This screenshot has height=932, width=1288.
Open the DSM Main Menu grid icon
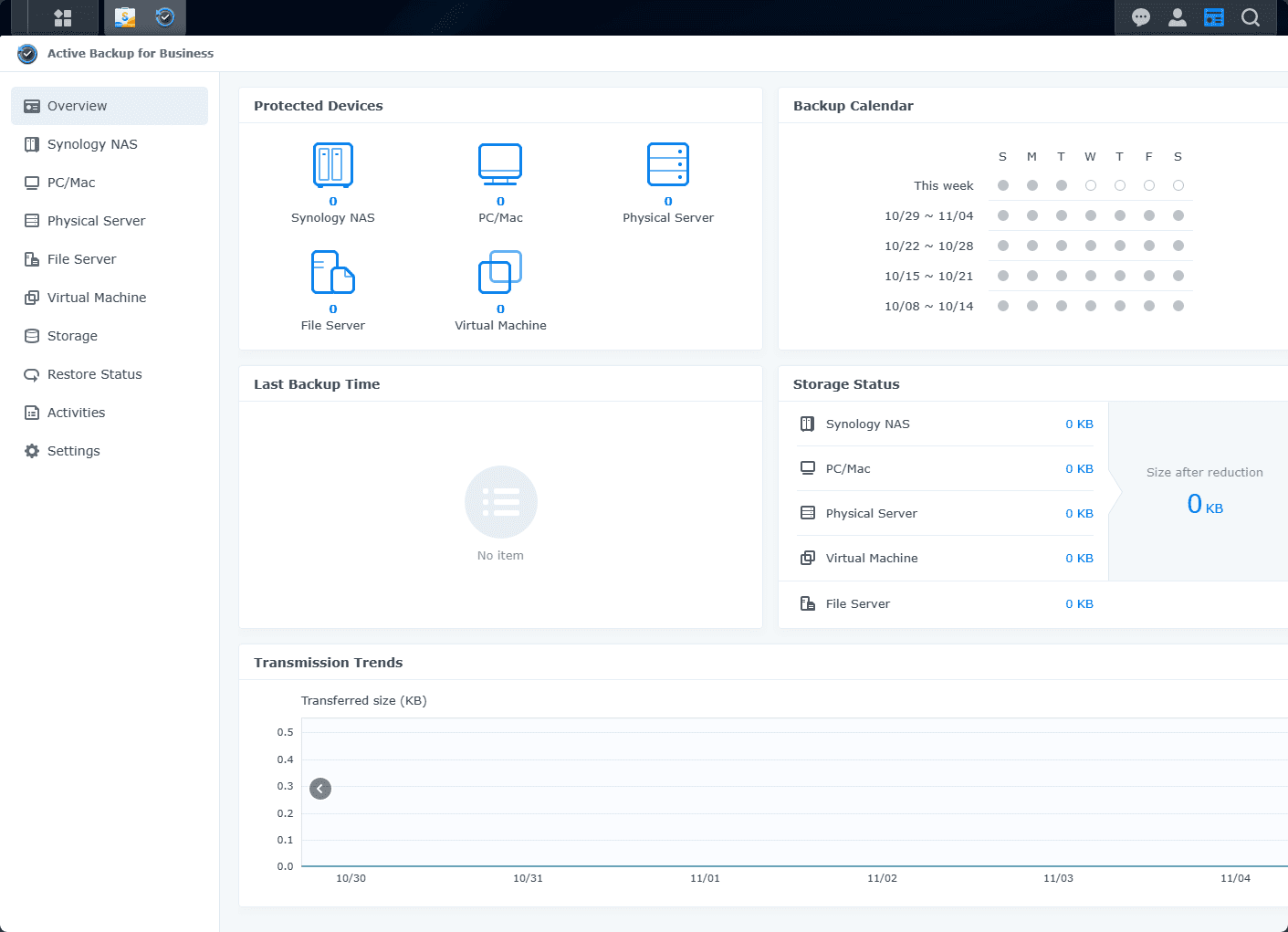(62, 17)
